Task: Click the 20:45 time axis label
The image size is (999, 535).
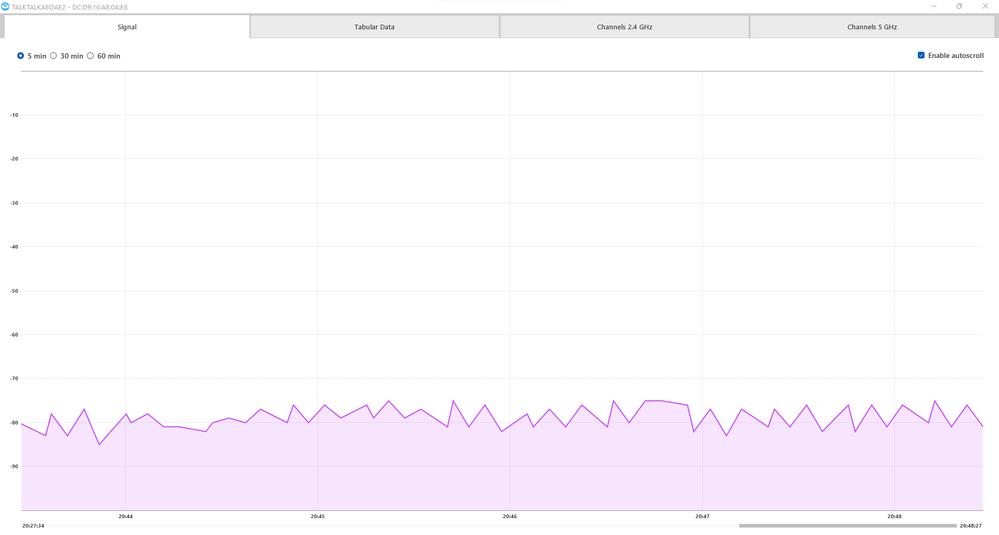Action: (317, 517)
